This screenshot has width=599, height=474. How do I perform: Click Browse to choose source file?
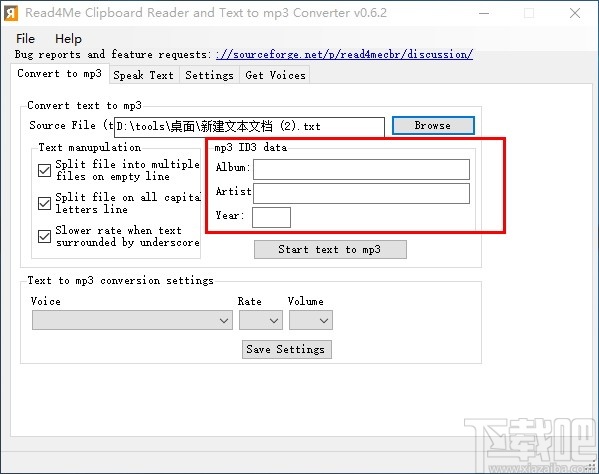pos(433,126)
